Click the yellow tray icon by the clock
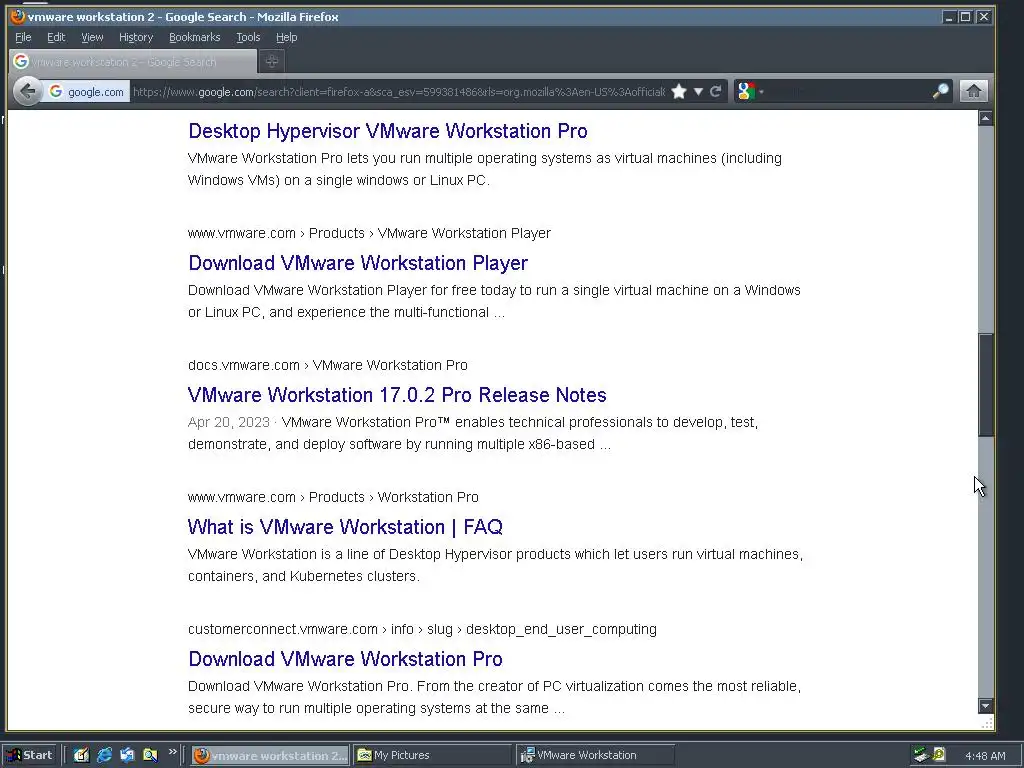The width and height of the screenshot is (1024, 768). click(x=939, y=754)
